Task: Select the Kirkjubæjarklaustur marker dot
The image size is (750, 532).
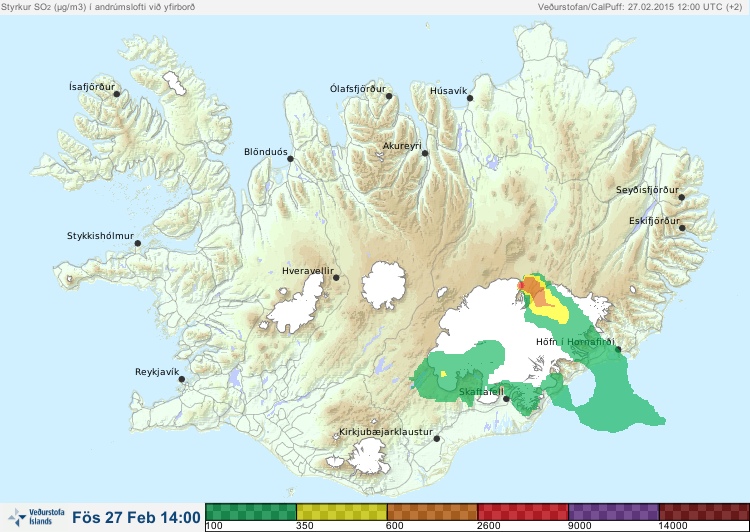Action: click(x=437, y=438)
